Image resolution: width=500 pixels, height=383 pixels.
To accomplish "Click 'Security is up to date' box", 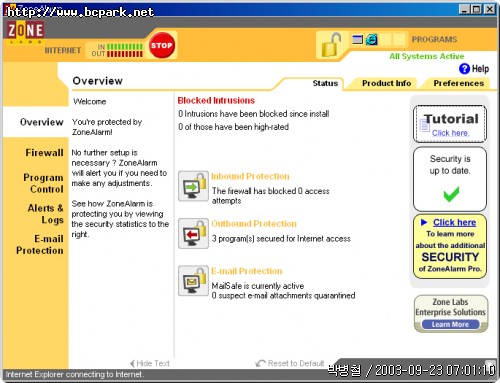I will click(x=450, y=179).
